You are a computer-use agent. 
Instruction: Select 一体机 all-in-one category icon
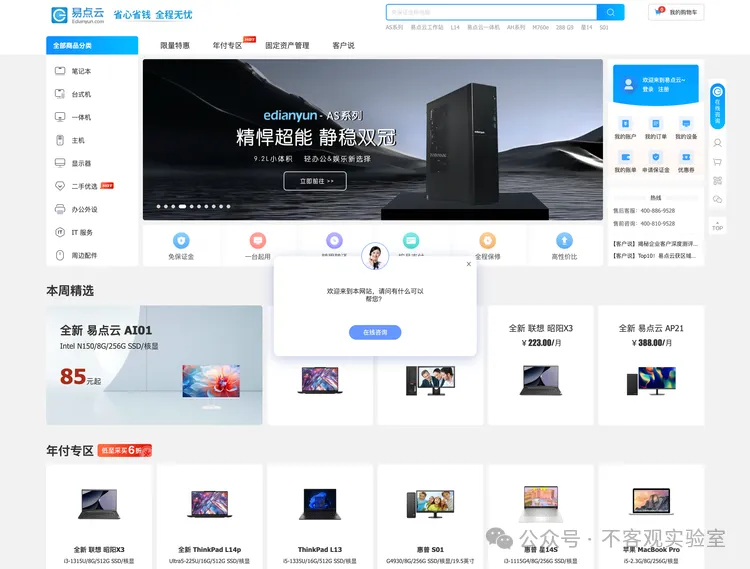60,117
